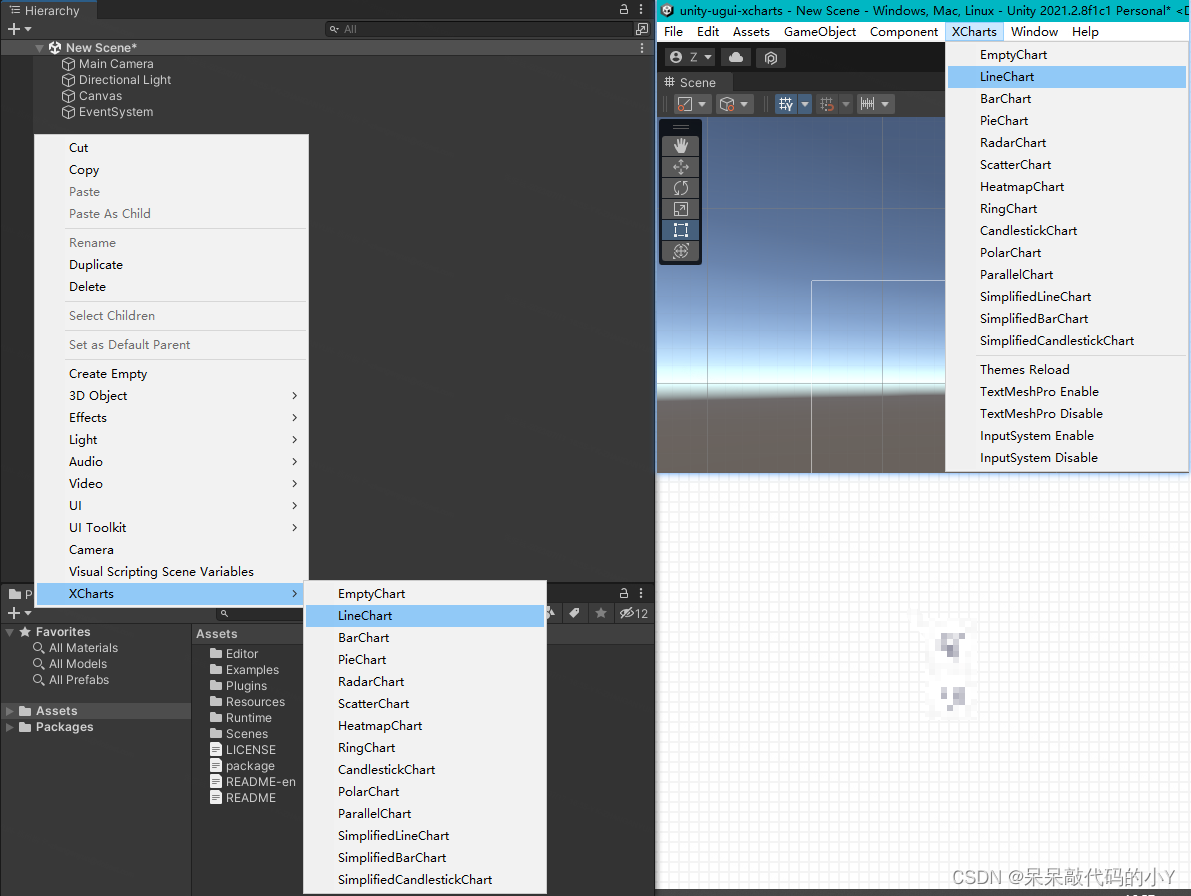Select the Scale tool in Scene
Image resolution: width=1191 pixels, height=896 pixels.
[681, 209]
